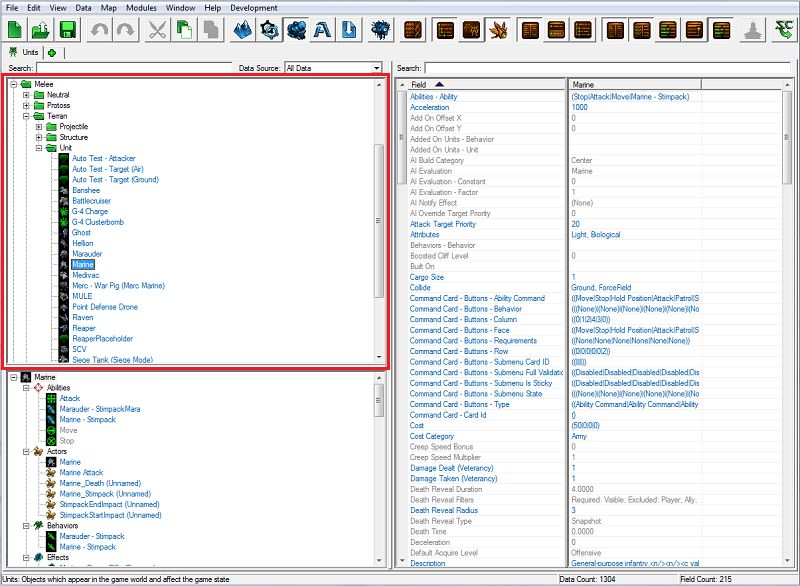Screen dimensions: 800x586
Task: Open the Import module down-arrow icon
Action: [x=349, y=30]
